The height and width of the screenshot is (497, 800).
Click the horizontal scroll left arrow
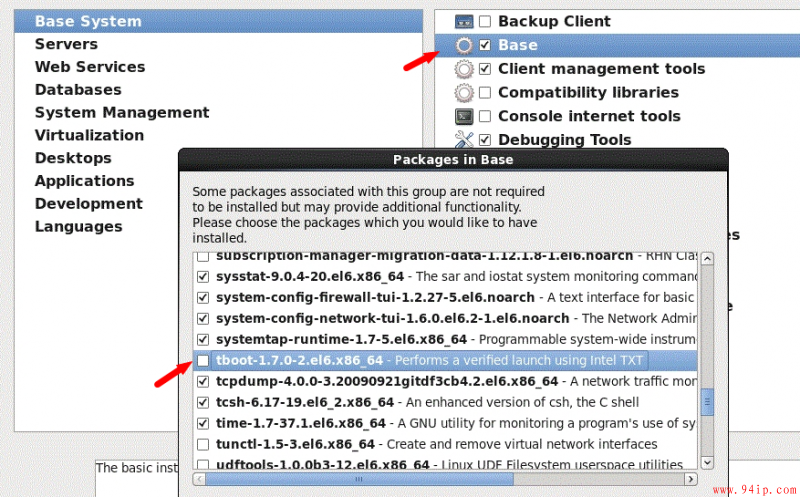click(x=199, y=479)
